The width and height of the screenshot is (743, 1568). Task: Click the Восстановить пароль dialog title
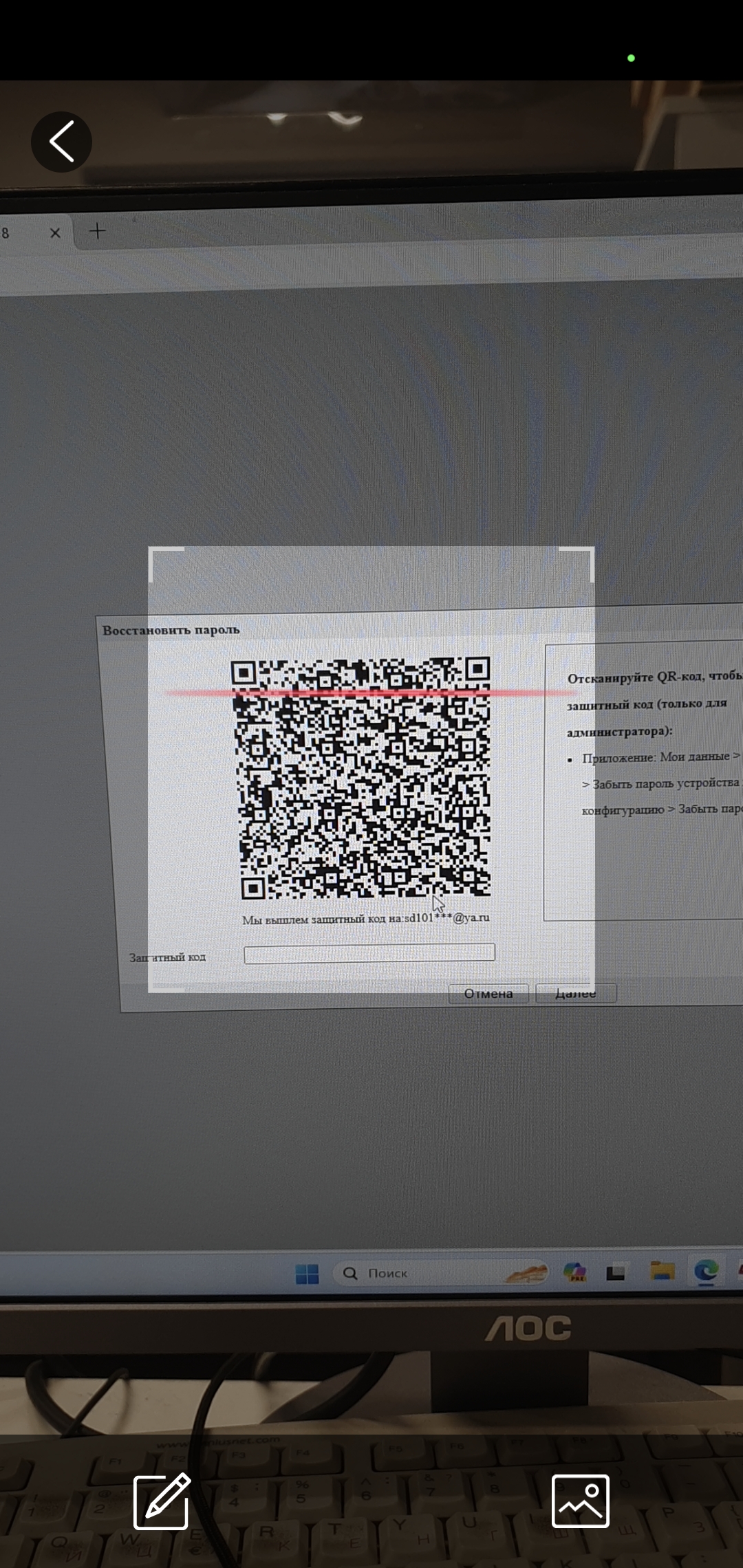(x=171, y=630)
